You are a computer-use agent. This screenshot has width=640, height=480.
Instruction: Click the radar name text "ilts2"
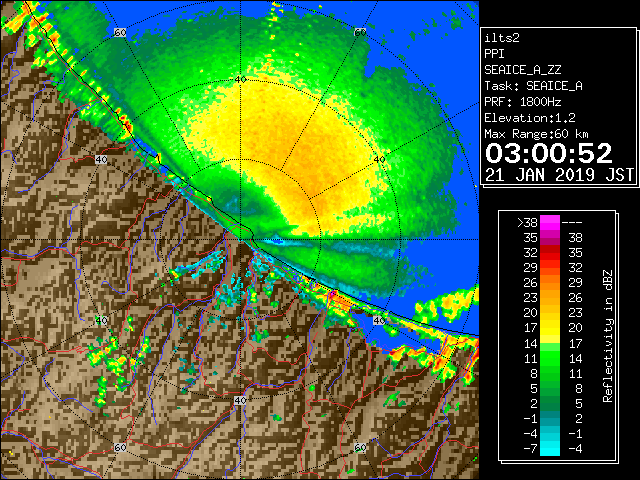click(502, 38)
